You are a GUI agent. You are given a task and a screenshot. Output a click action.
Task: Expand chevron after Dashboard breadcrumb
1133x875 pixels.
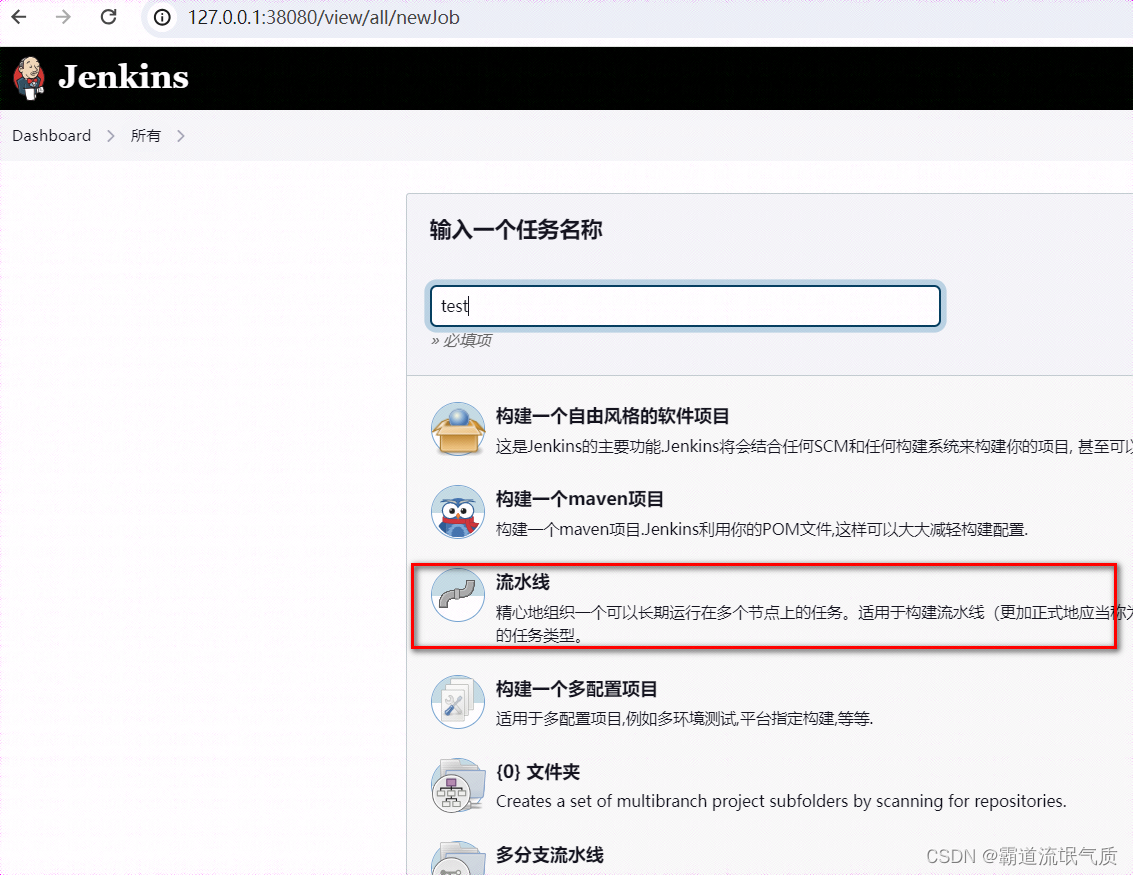(111, 136)
